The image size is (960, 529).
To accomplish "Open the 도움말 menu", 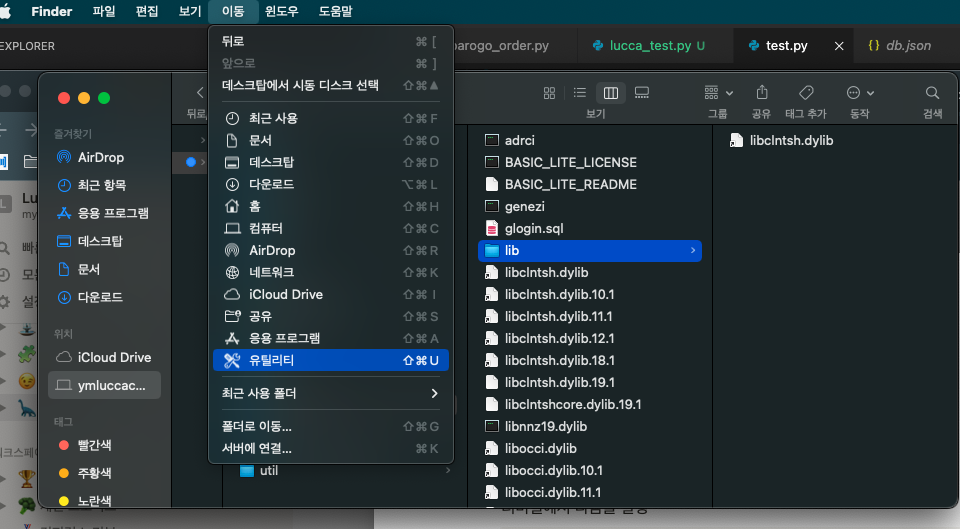I will [336, 11].
